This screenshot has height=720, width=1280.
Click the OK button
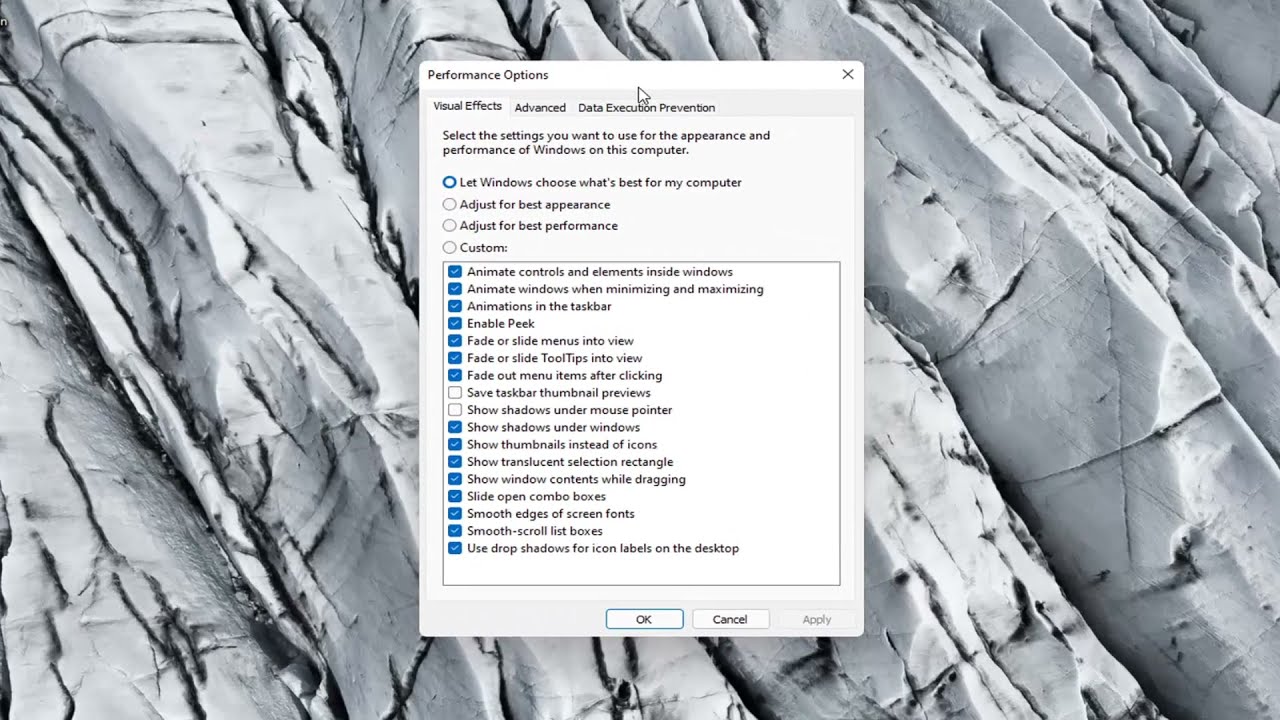[x=644, y=619]
